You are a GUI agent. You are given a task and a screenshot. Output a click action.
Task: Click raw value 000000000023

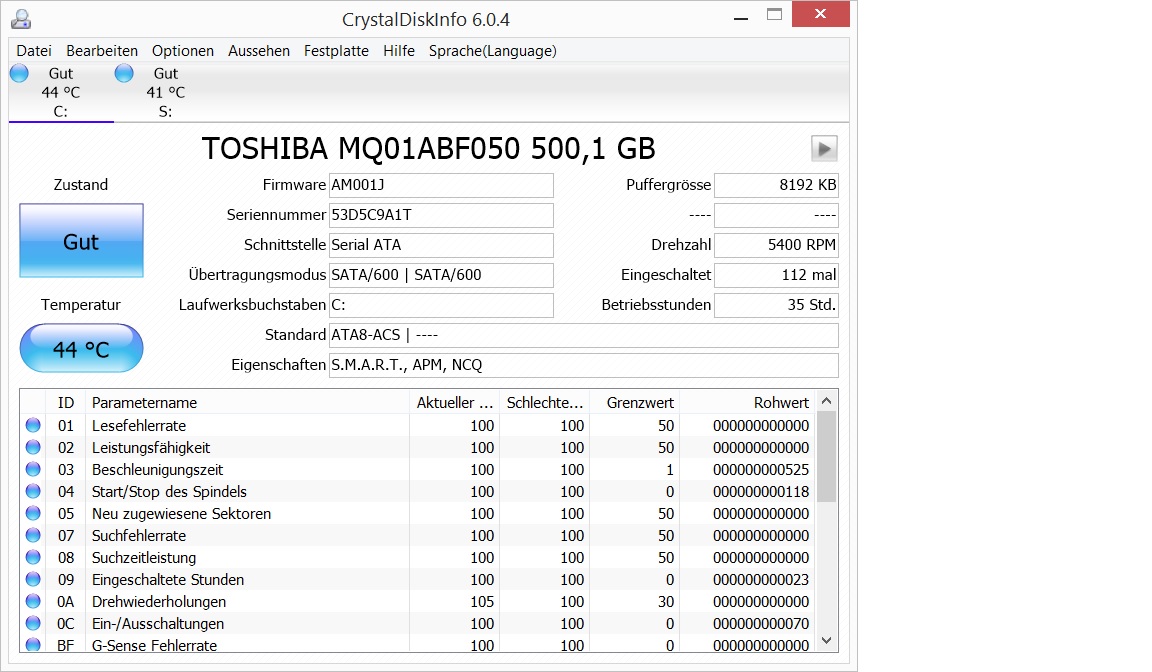760,580
